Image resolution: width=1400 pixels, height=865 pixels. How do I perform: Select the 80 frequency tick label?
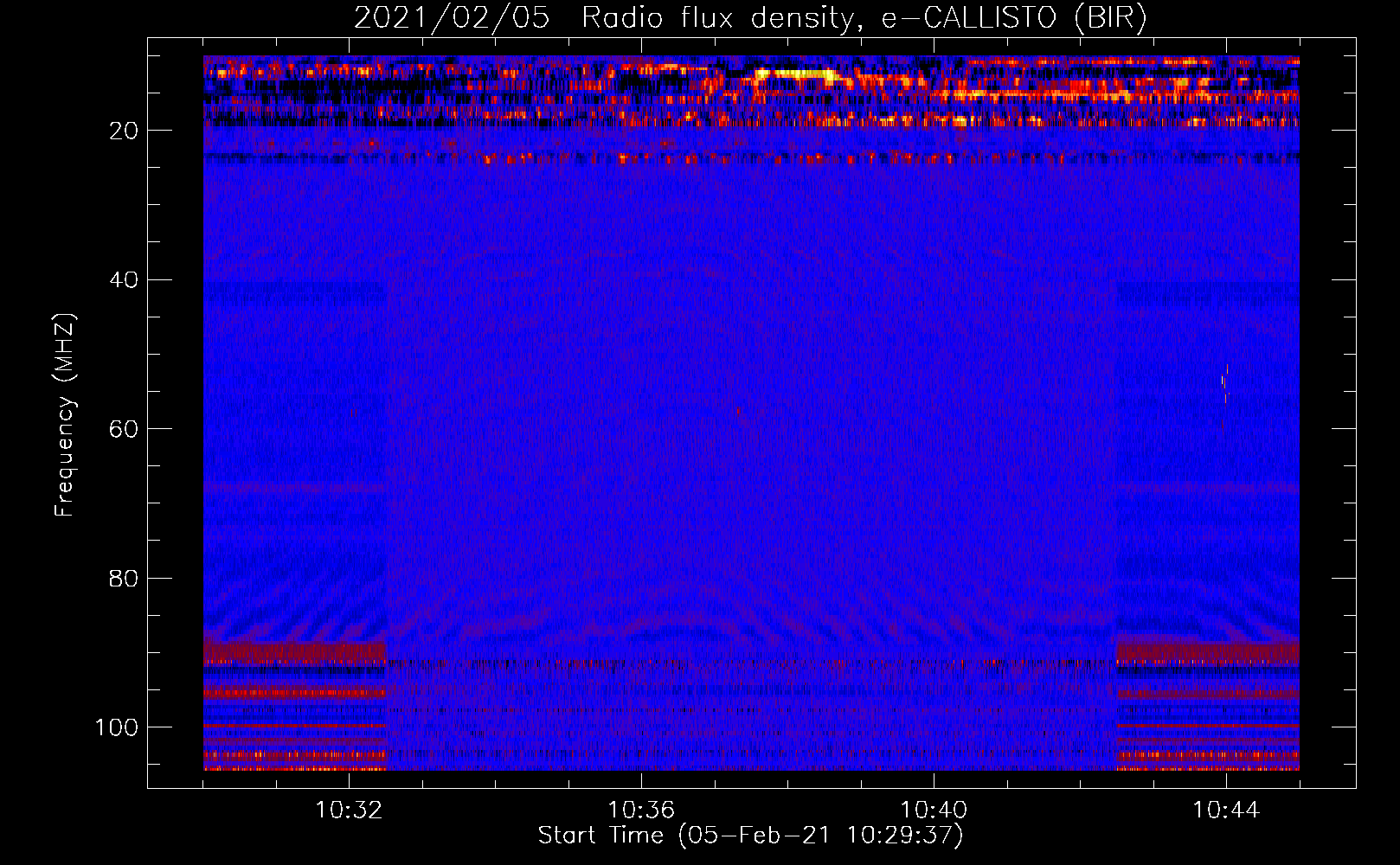pyautogui.click(x=124, y=579)
